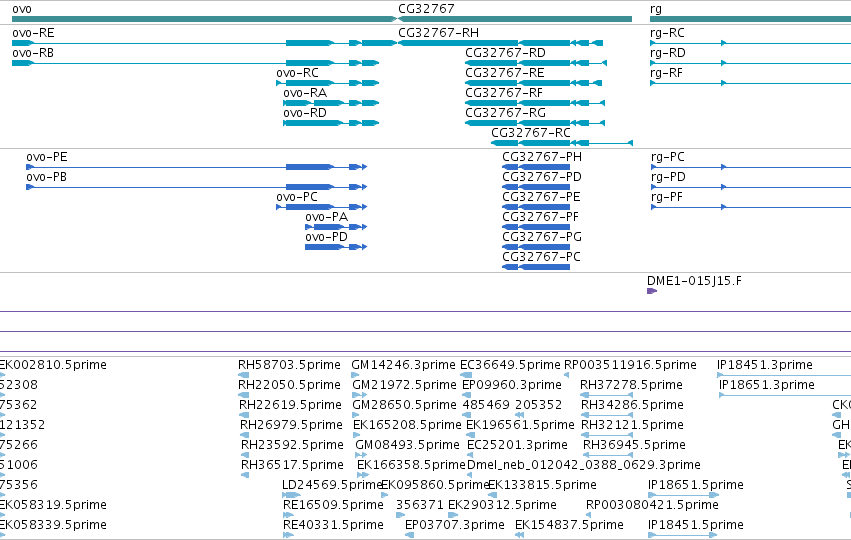Select protein label rg-PC

coord(668,157)
